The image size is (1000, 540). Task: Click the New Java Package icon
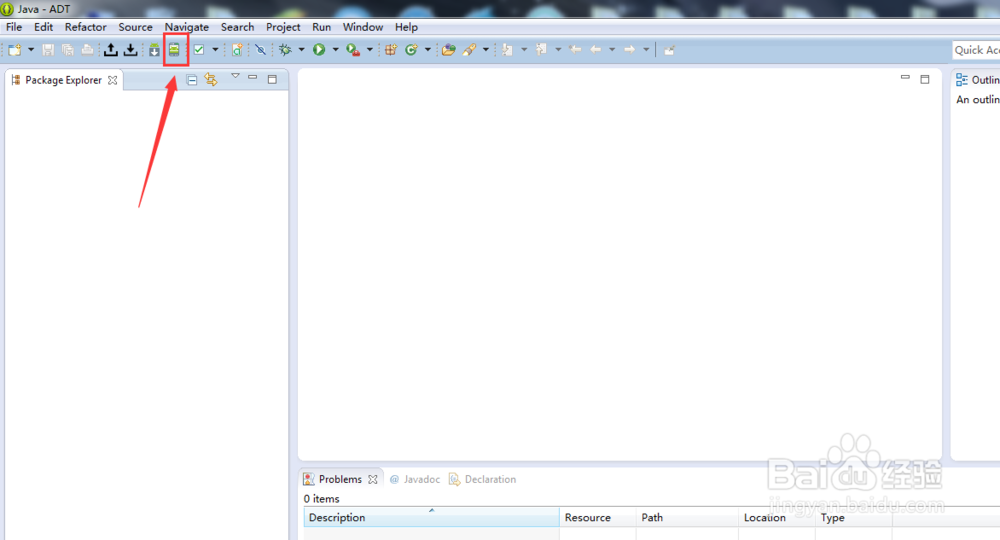pyautogui.click(x=391, y=50)
